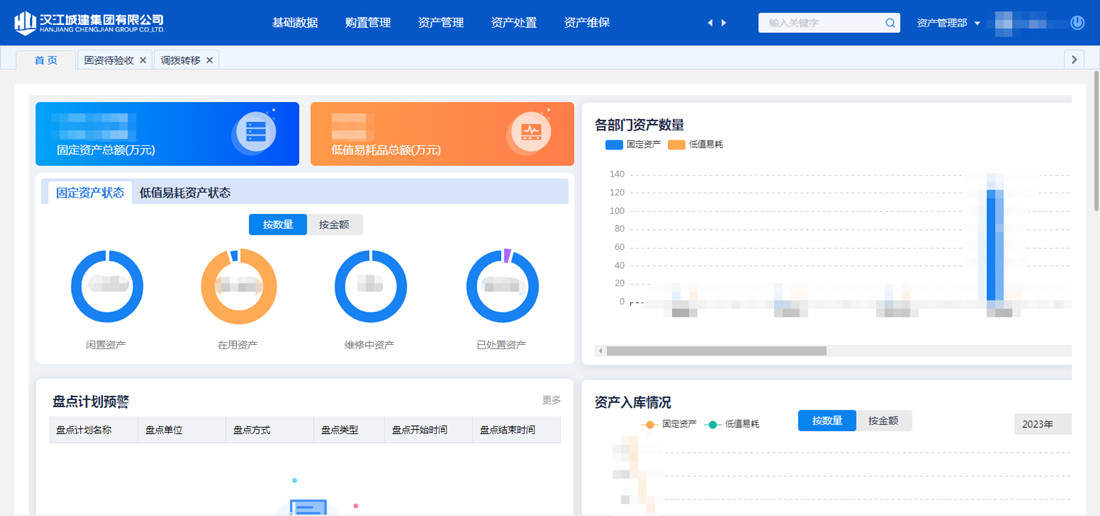Open the 资产管理部 department dropdown
1100x516 pixels.
pos(948,23)
